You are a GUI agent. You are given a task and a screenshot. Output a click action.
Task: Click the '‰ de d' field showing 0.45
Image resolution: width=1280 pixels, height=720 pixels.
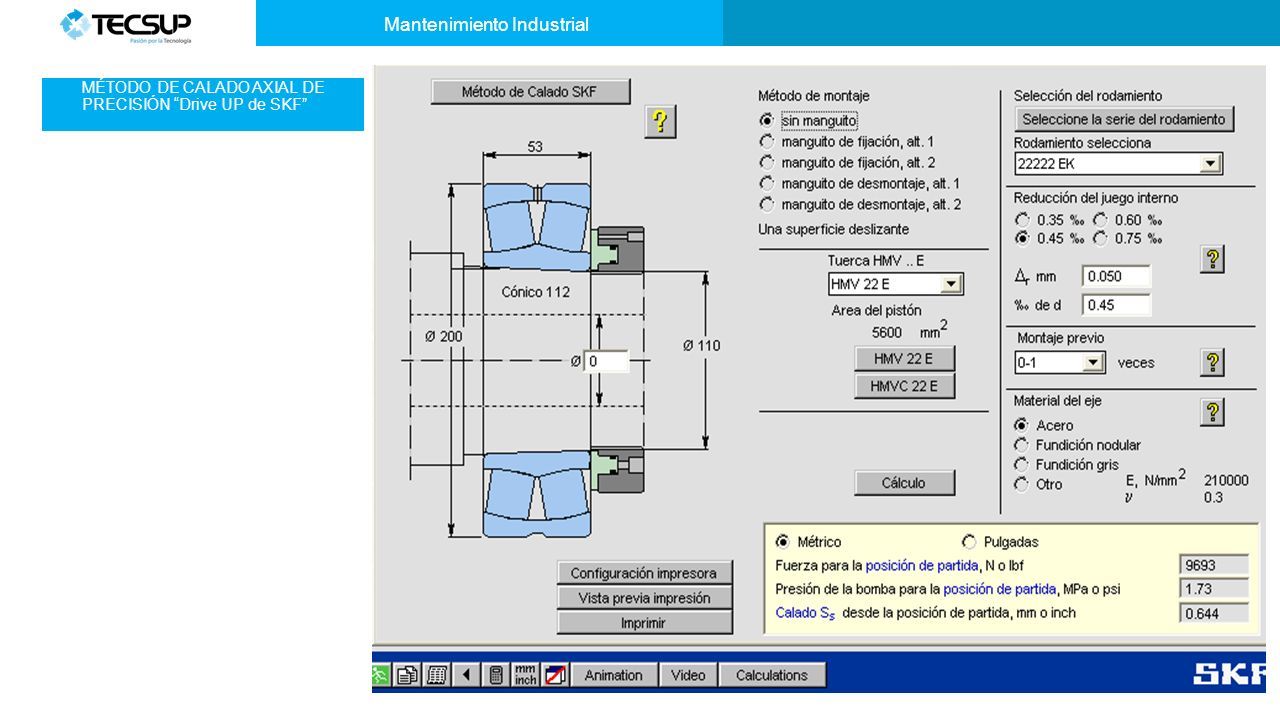(x=1116, y=304)
